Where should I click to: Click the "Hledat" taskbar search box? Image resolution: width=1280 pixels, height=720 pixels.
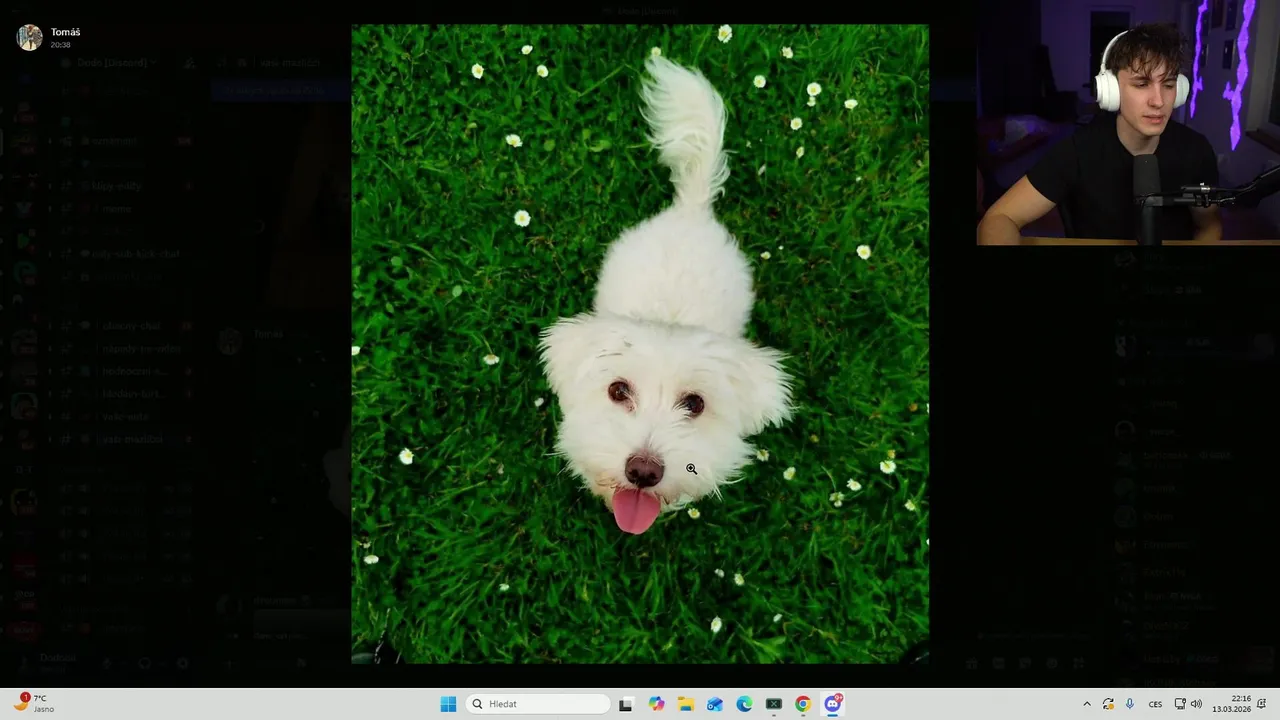539,704
